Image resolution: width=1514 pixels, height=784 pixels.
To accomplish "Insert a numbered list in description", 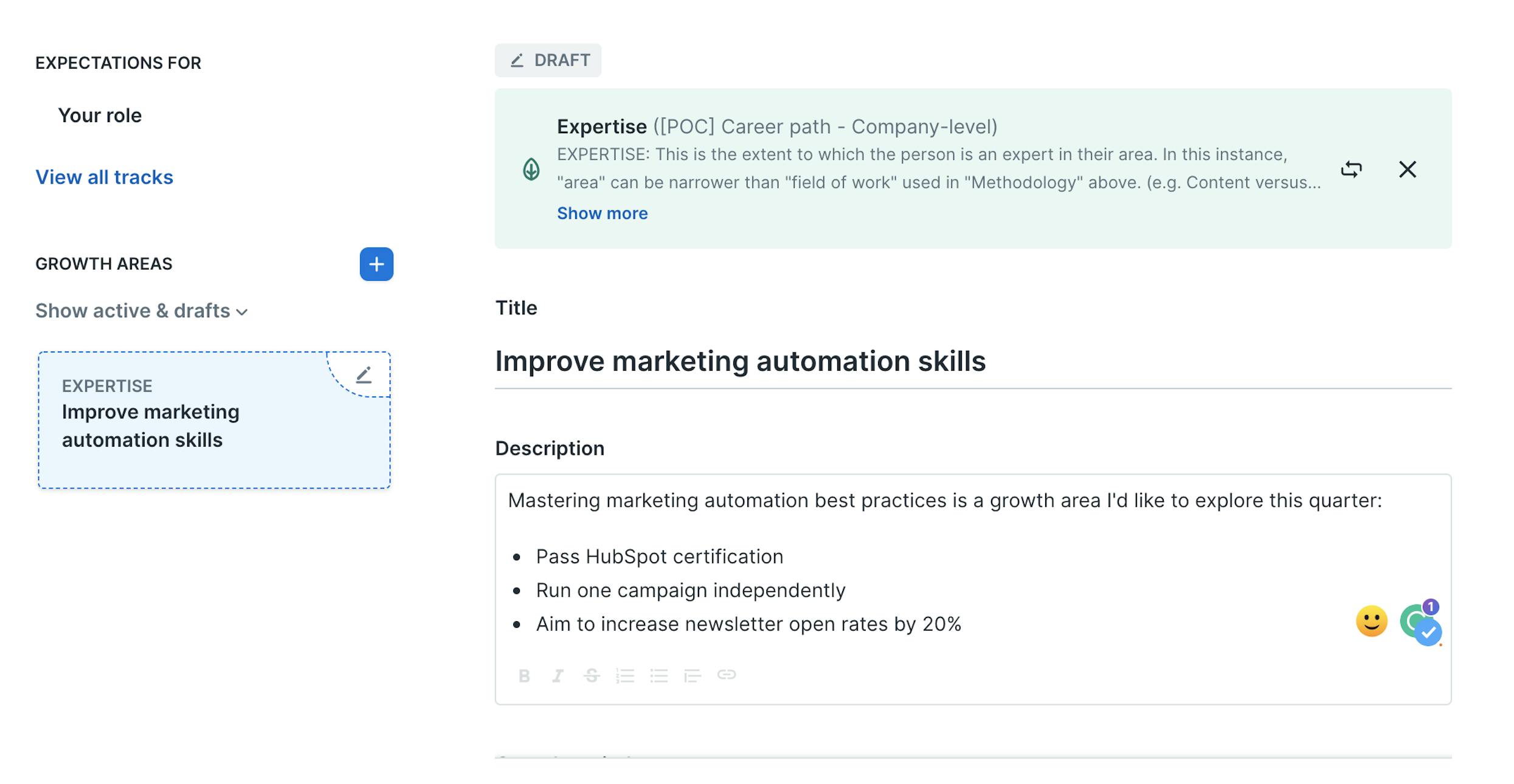I will pos(625,676).
